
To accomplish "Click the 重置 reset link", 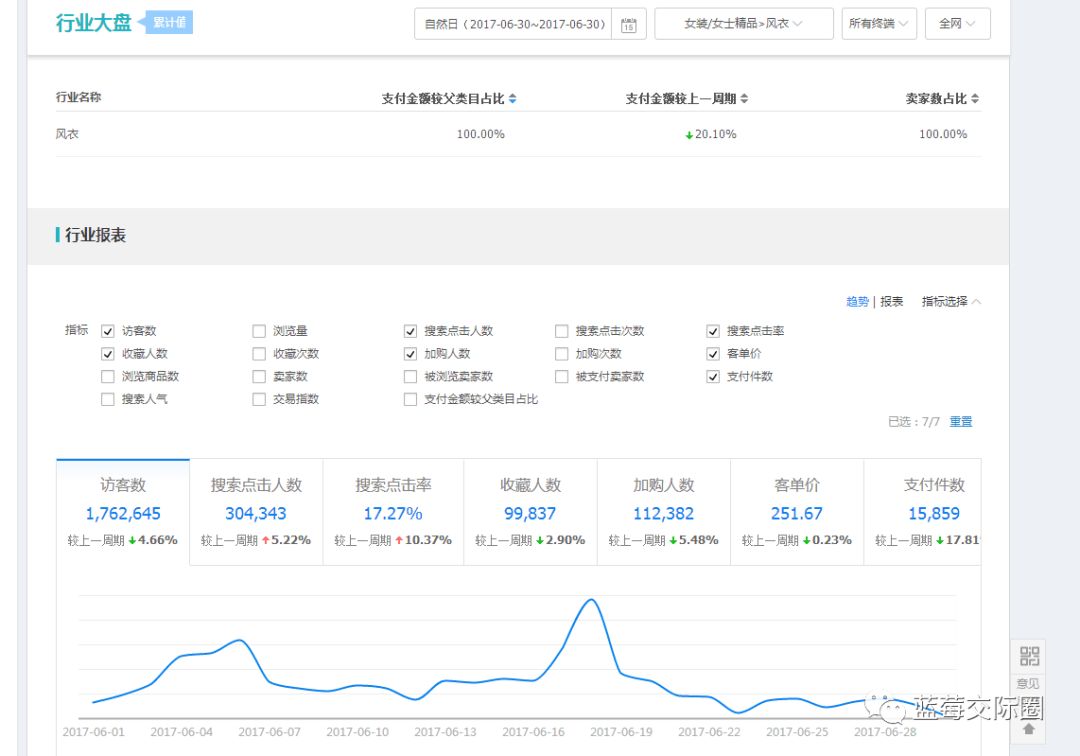I will coord(961,421).
